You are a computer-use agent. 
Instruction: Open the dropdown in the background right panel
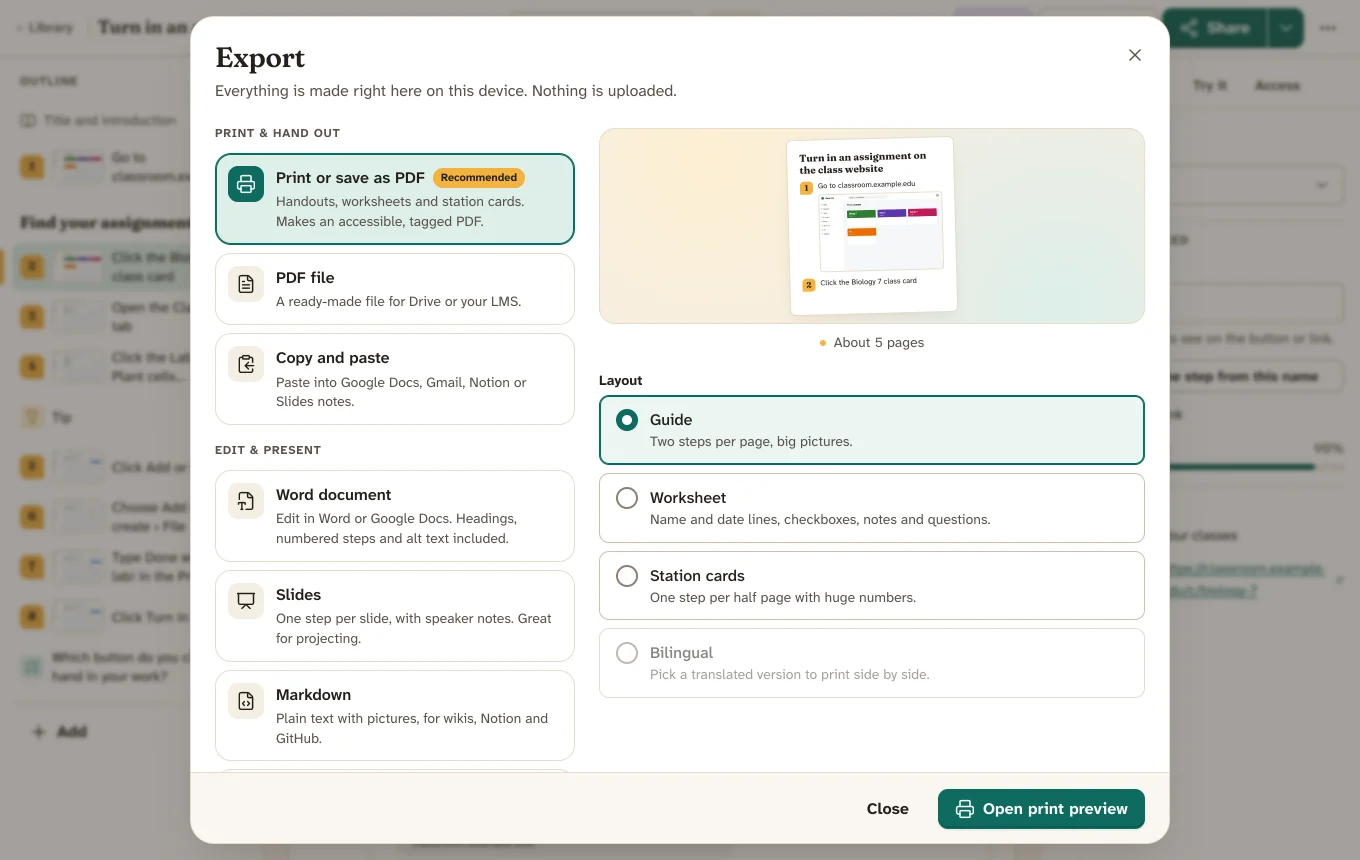(x=1255, y=185)
